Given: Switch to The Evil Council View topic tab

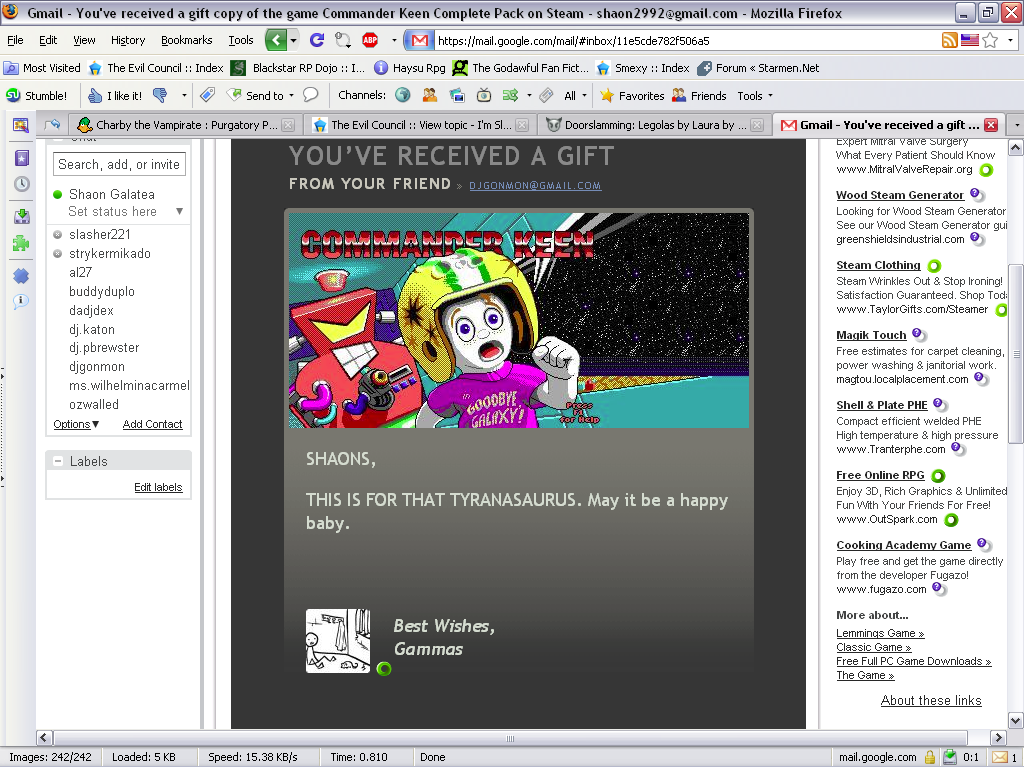Looking at the screenshot, I should point(420,125).
